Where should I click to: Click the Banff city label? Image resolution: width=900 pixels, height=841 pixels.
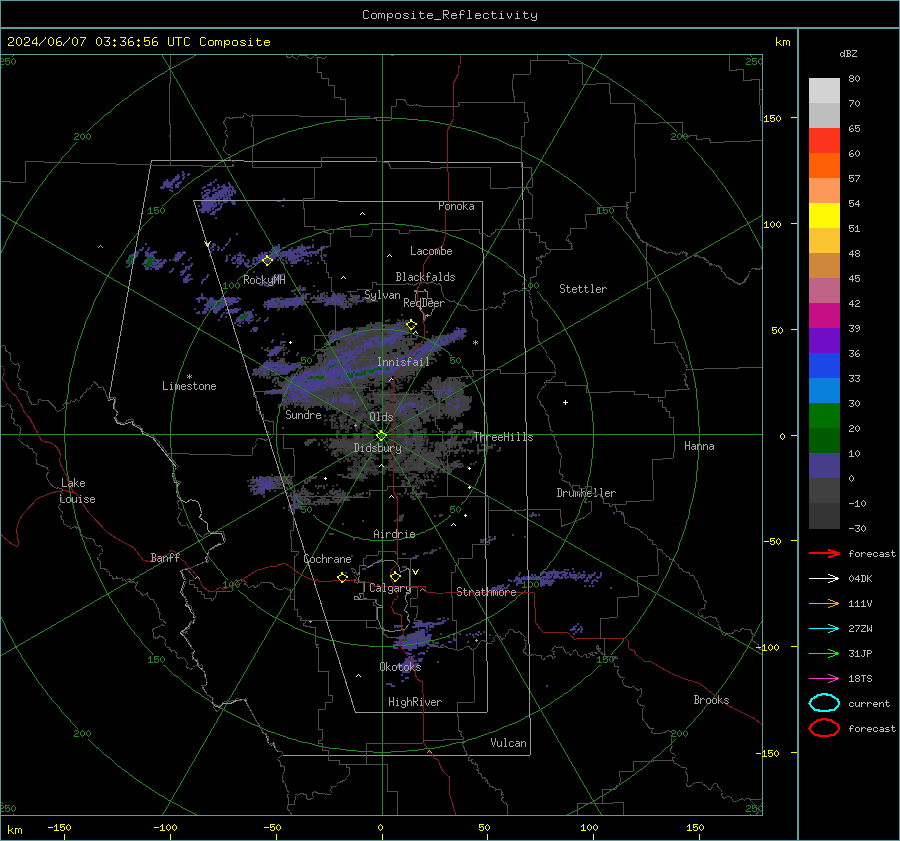165,558
